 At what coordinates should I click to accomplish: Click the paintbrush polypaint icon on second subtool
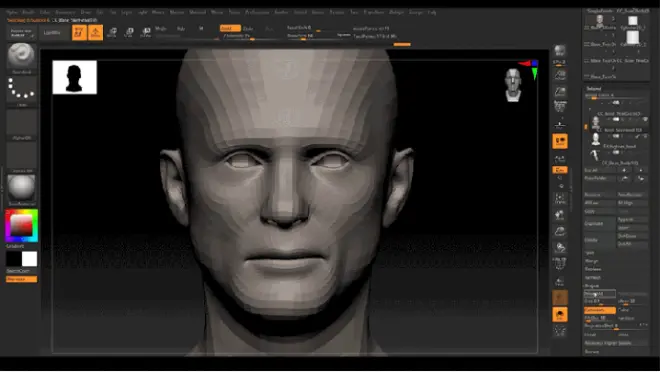coord(638,136)
